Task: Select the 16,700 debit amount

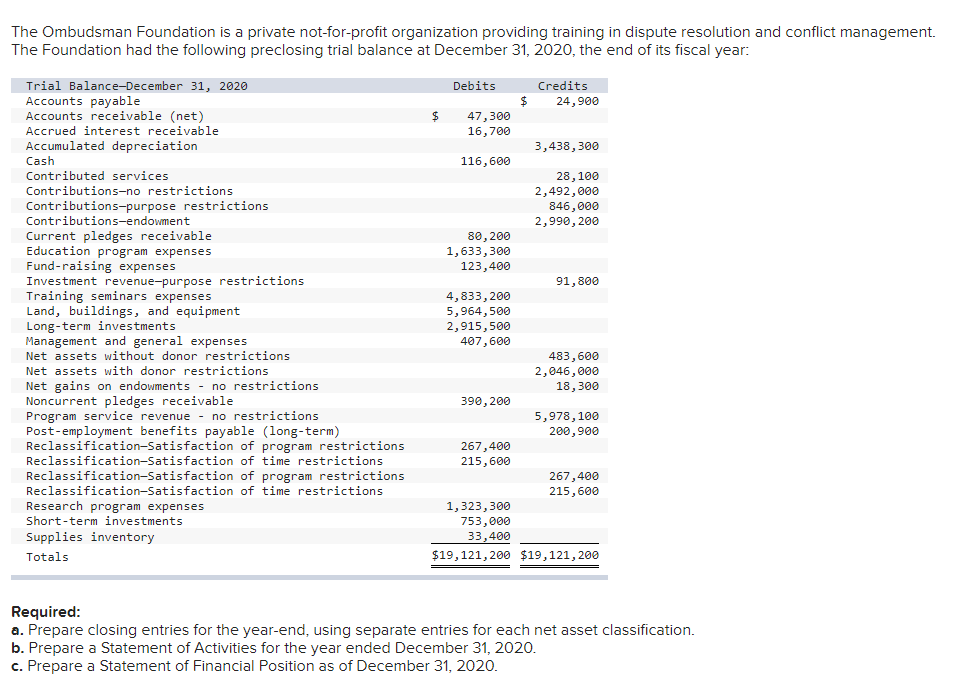Action: (x=489, y=131)
